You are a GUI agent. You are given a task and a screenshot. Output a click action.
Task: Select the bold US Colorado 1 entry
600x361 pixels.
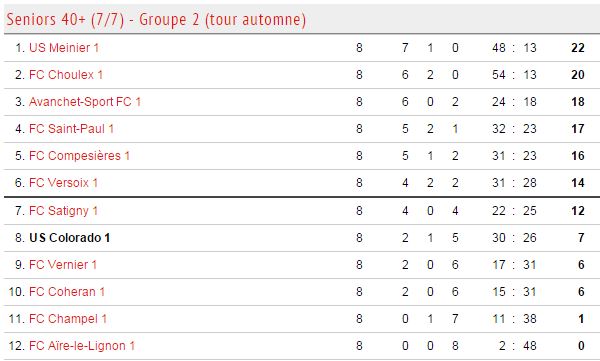coord(70,238)
